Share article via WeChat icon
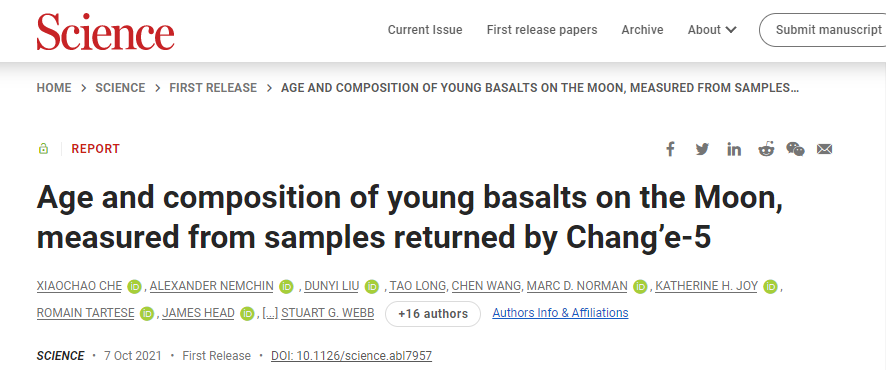Image resolution: width=886 pixels, height=370 pixels. (x=795, y=149)
